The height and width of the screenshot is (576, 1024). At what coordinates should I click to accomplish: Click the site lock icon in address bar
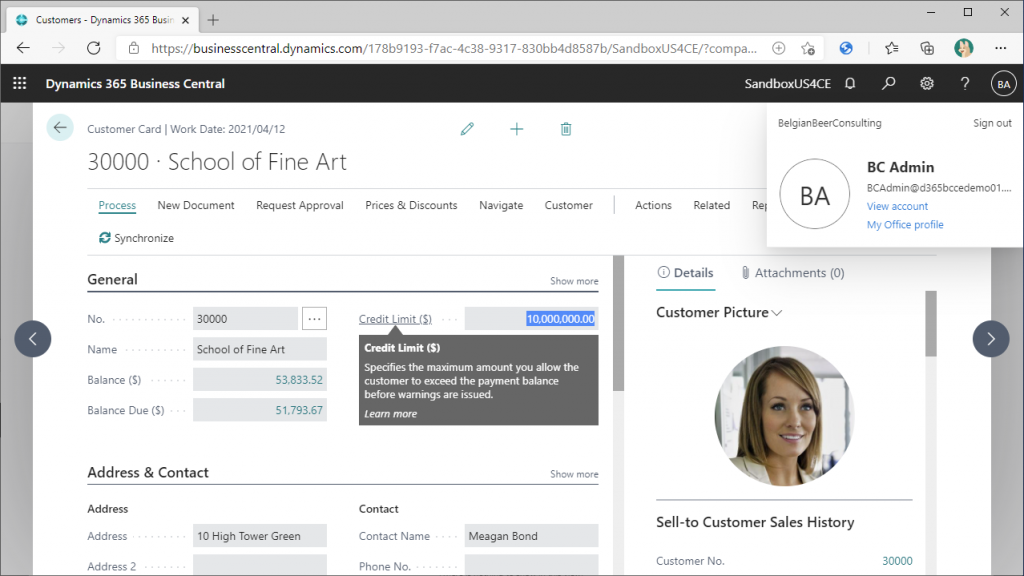[134, 48]
